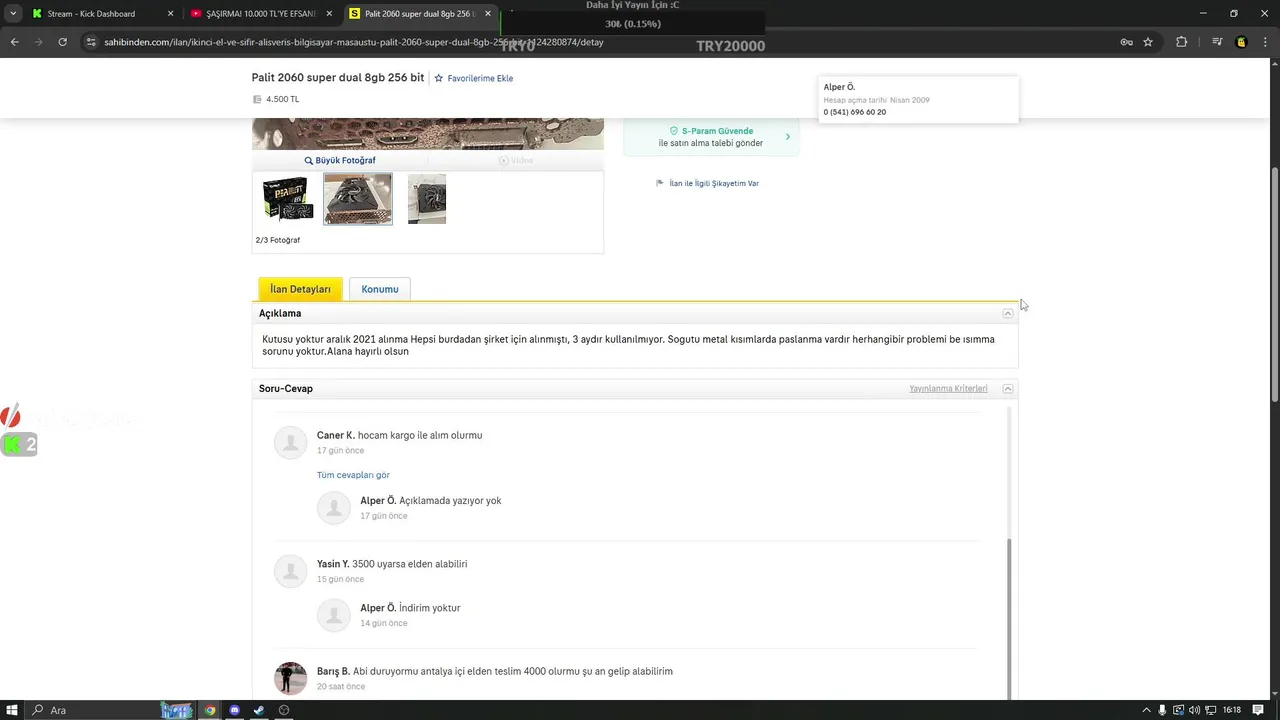This screenshot has height=720, width=1280.
Task: Select the second GPU thumbnail photo
Action: point(358,199)
